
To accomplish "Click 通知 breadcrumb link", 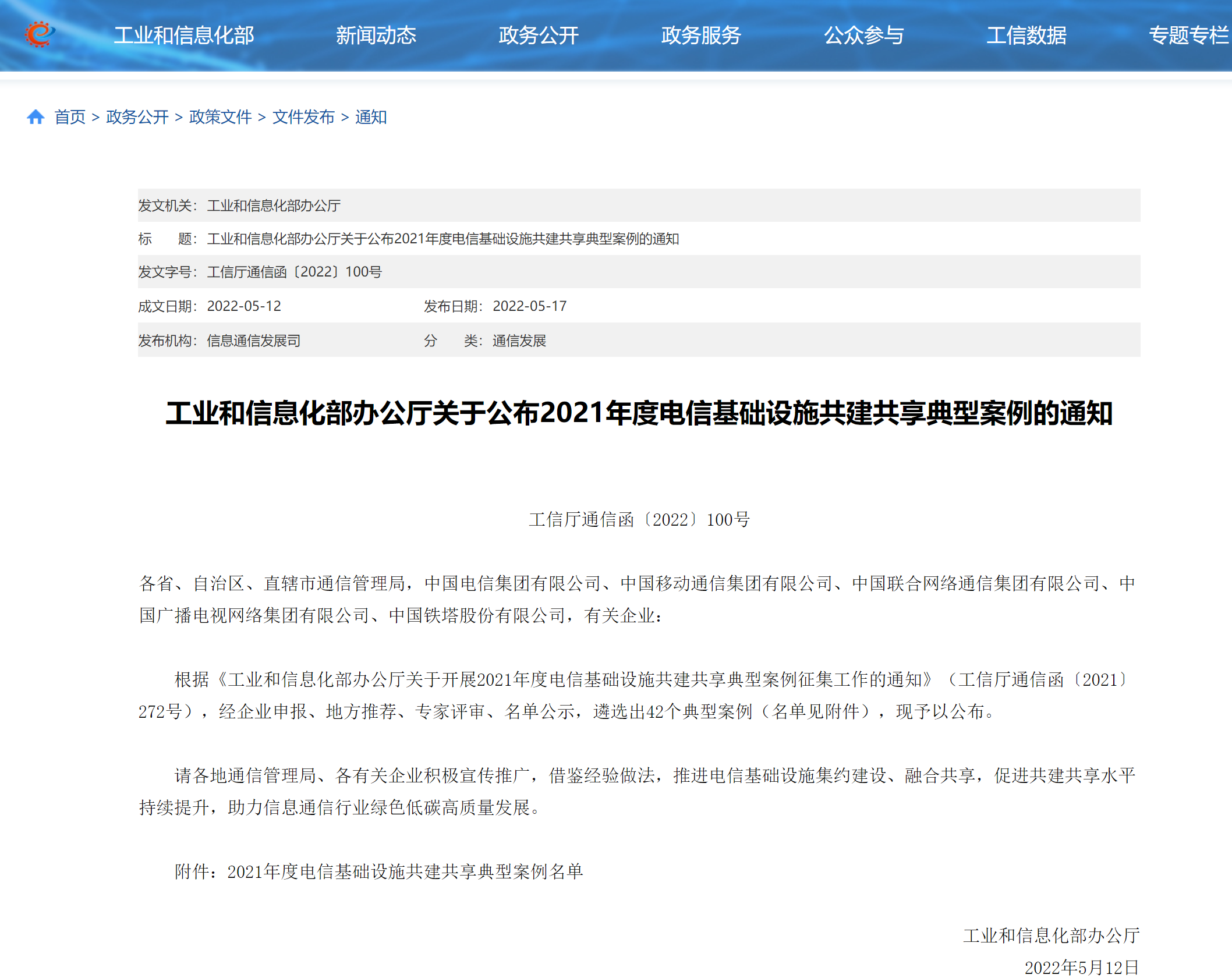I will click(371, 117).
